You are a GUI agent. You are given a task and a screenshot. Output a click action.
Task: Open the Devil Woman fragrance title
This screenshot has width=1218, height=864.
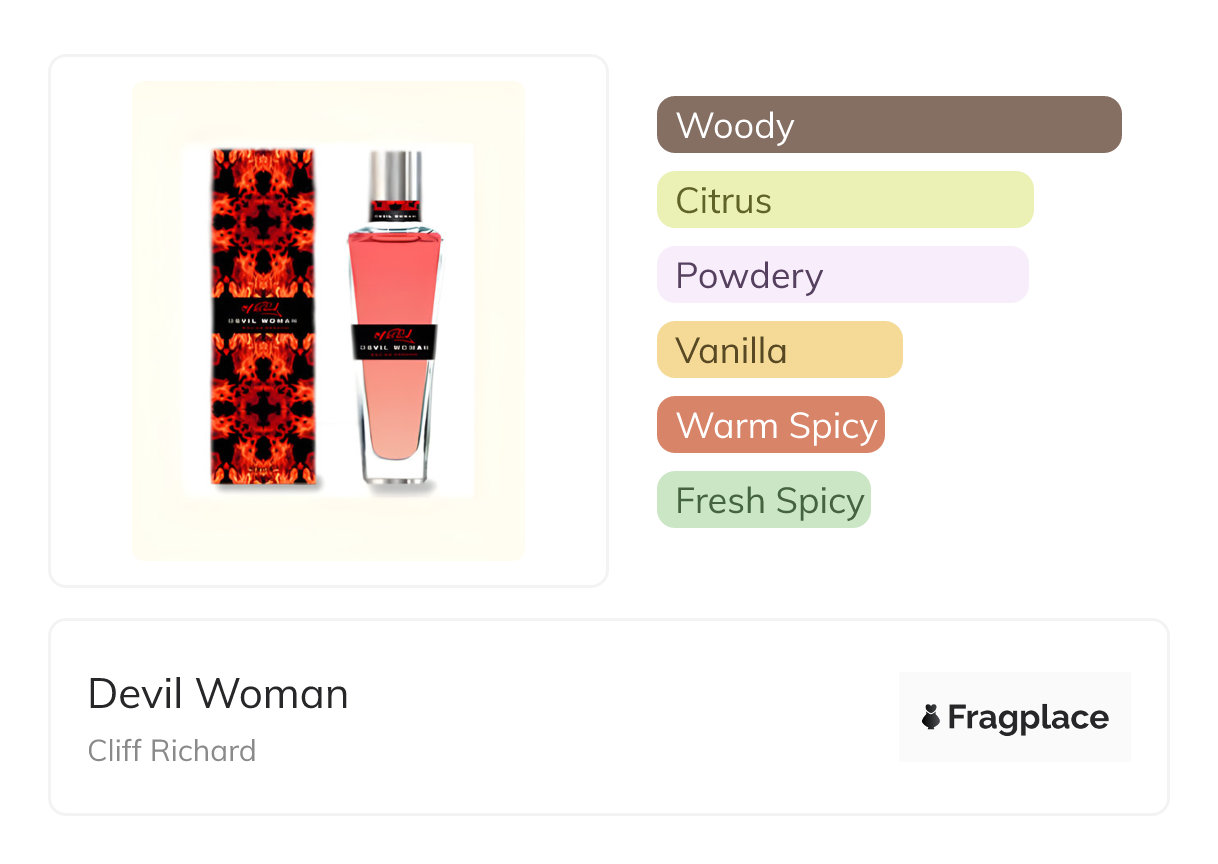point(218,694)
